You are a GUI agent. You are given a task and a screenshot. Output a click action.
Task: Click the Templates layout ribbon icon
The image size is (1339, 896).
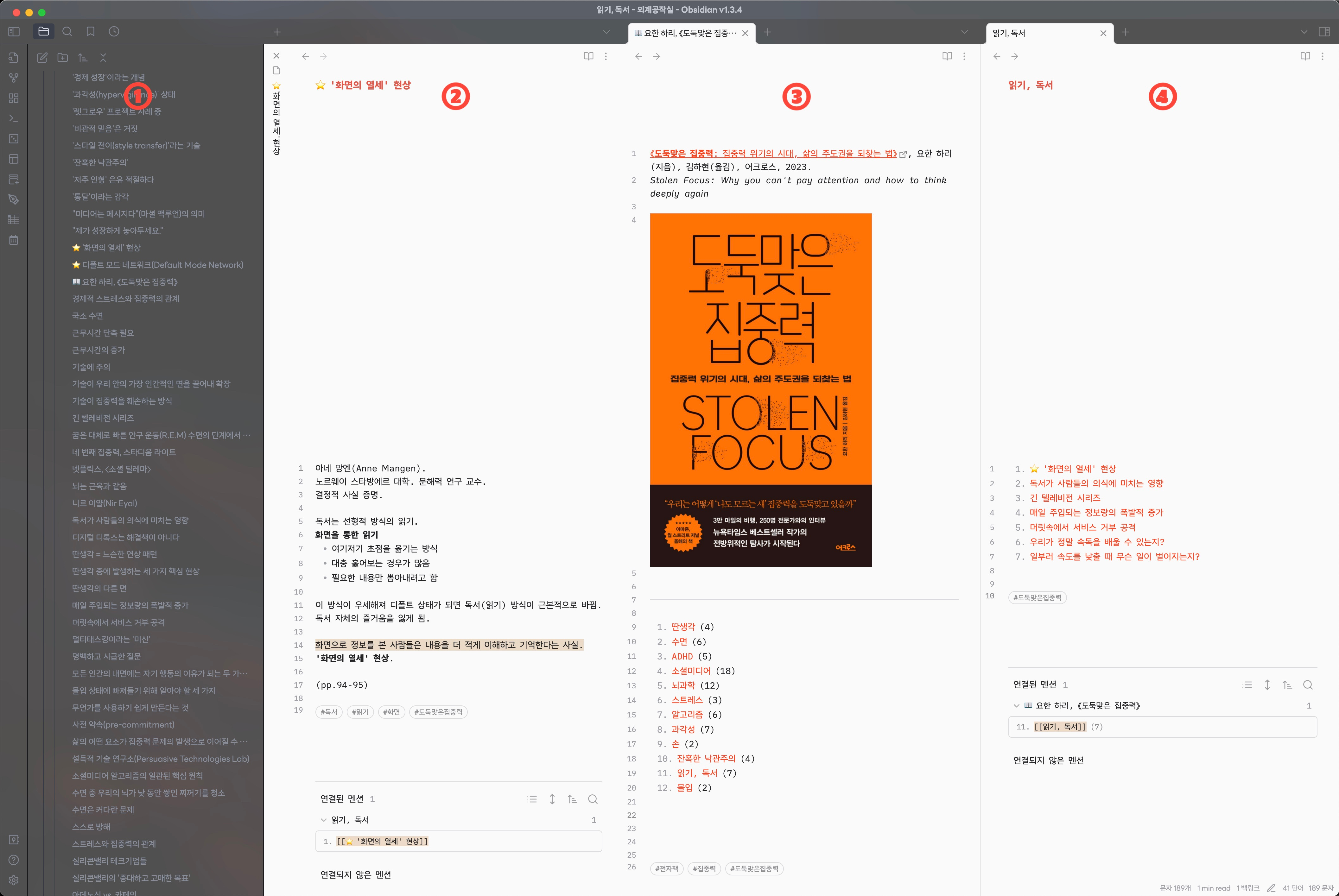(x=14, y=159)
